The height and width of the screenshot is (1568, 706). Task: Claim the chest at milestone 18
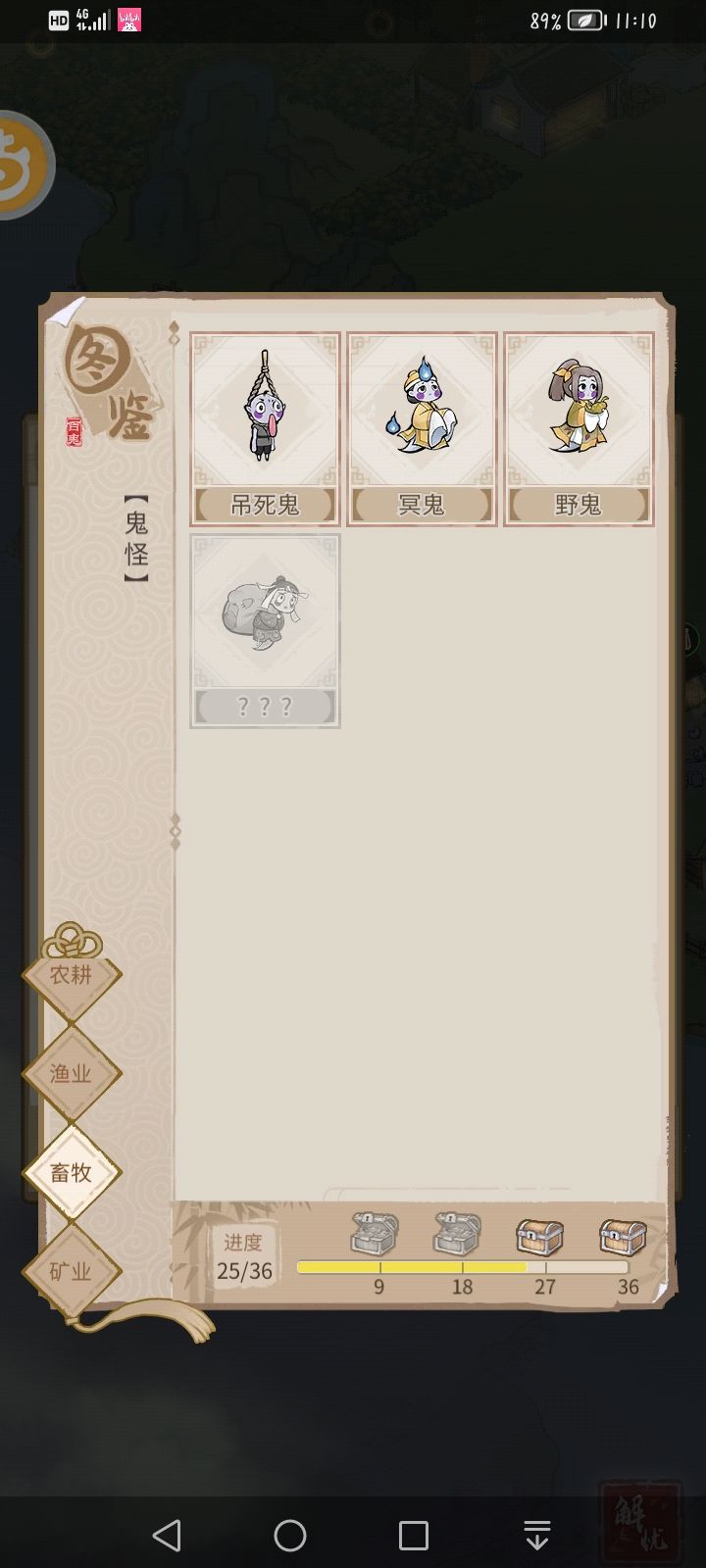click(458, 1234)
